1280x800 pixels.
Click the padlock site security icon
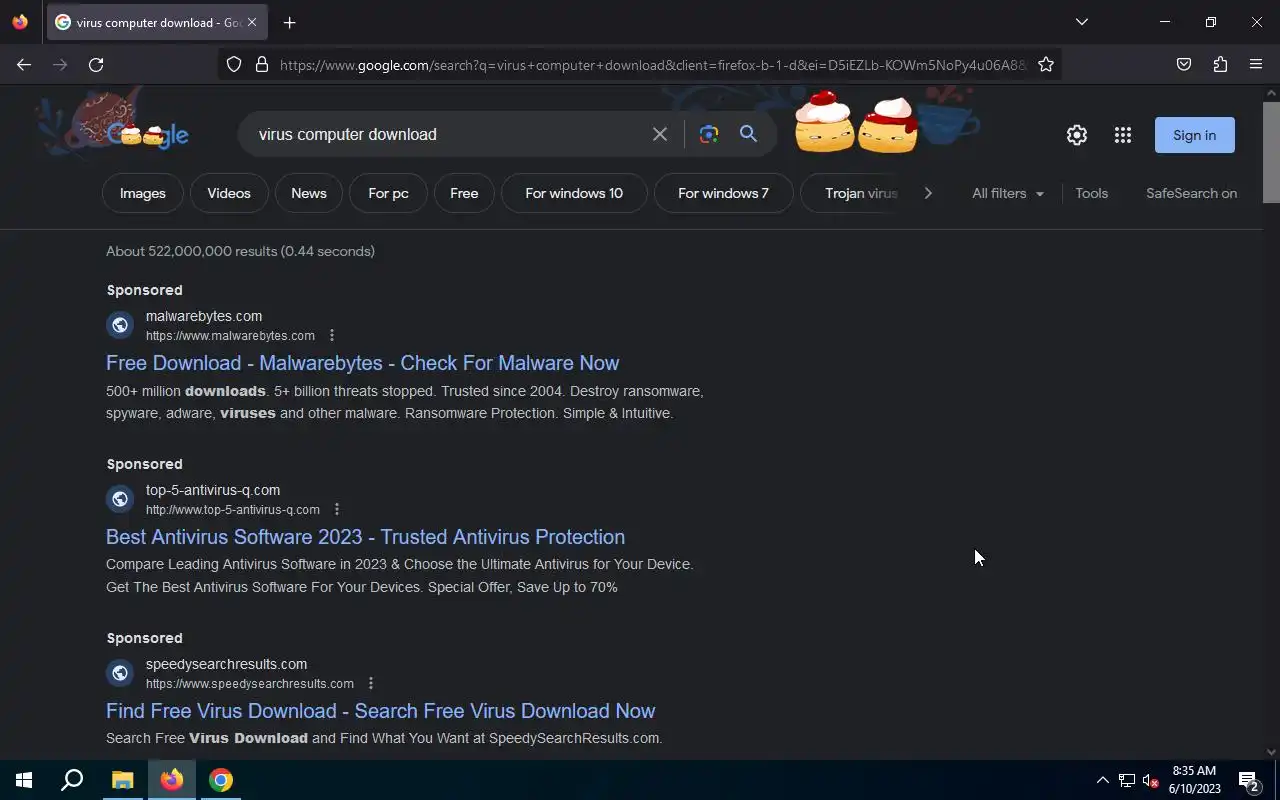click(262, 64)
